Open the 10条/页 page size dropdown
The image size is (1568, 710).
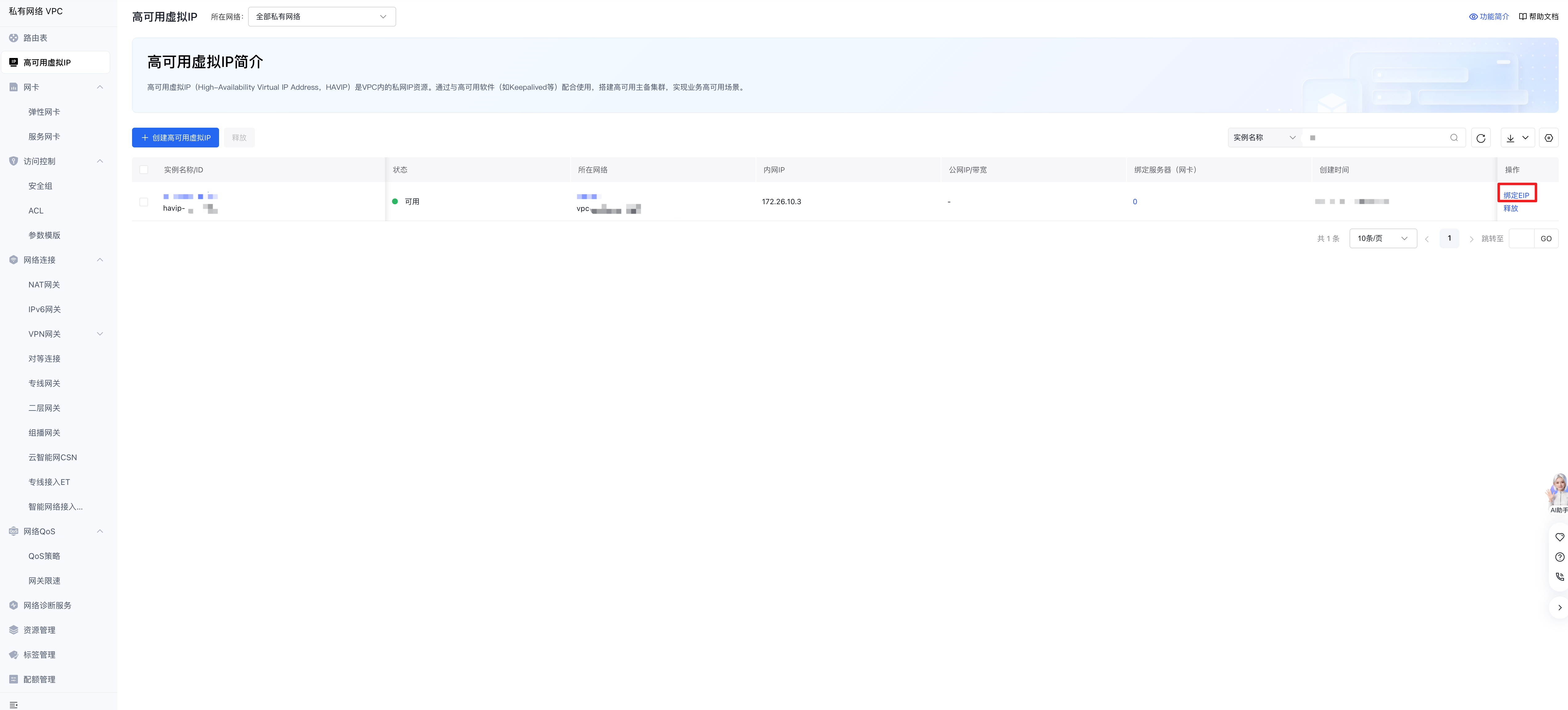1383,238
